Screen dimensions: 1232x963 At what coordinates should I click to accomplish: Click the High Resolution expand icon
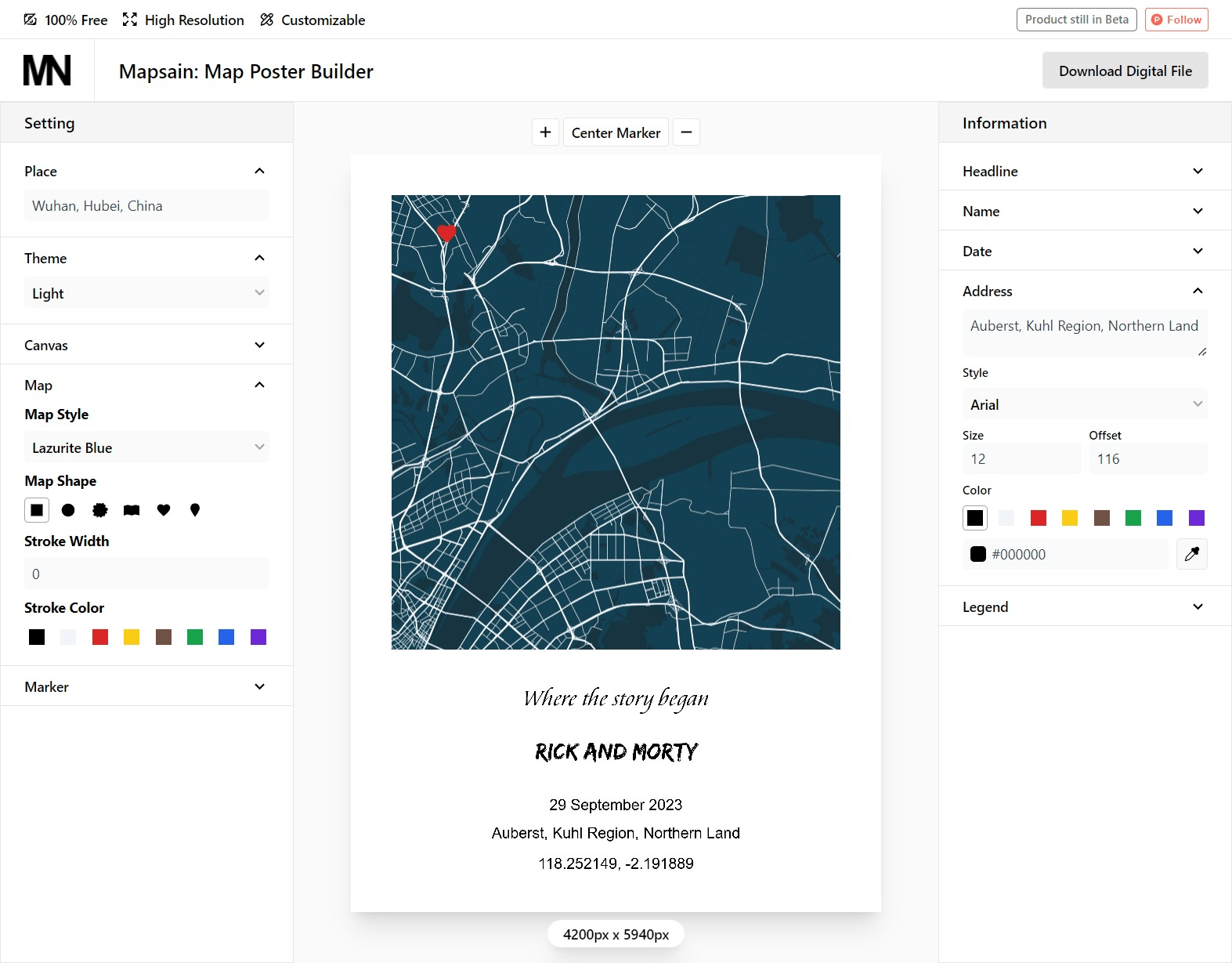[130, 20]
